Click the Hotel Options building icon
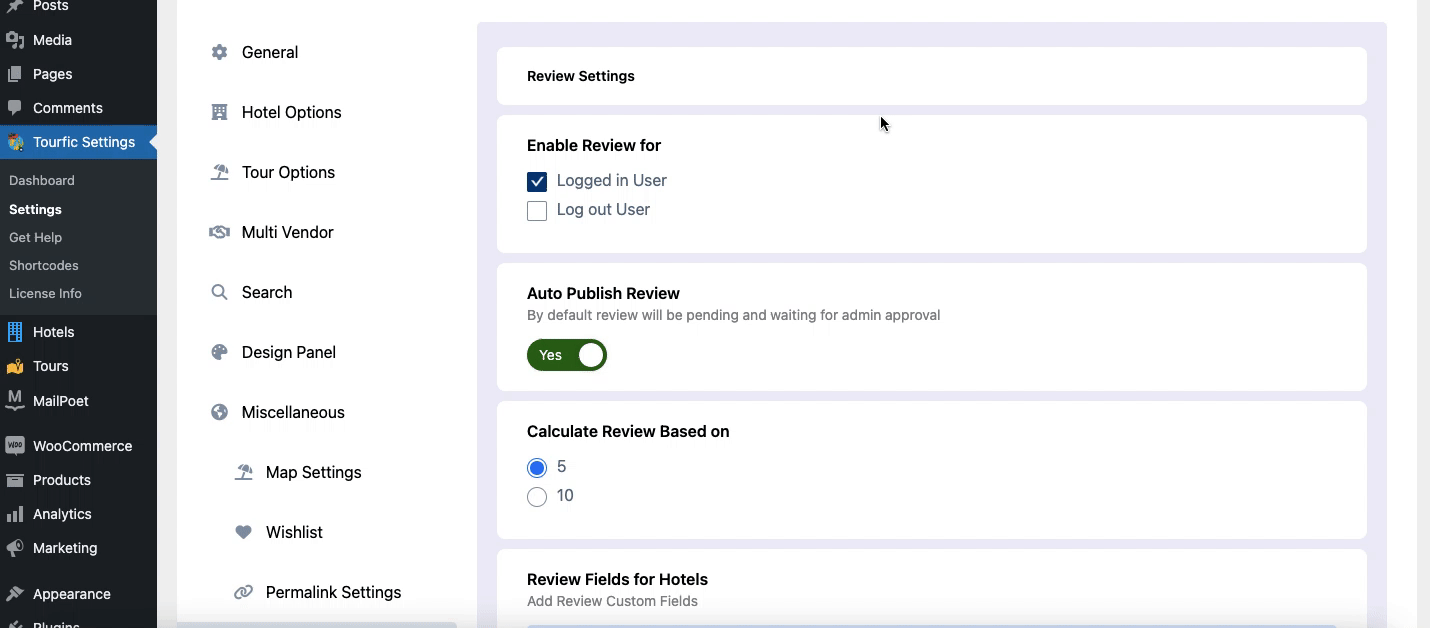The height and width of the screenshot is (628, 1430). coord(219,112)
